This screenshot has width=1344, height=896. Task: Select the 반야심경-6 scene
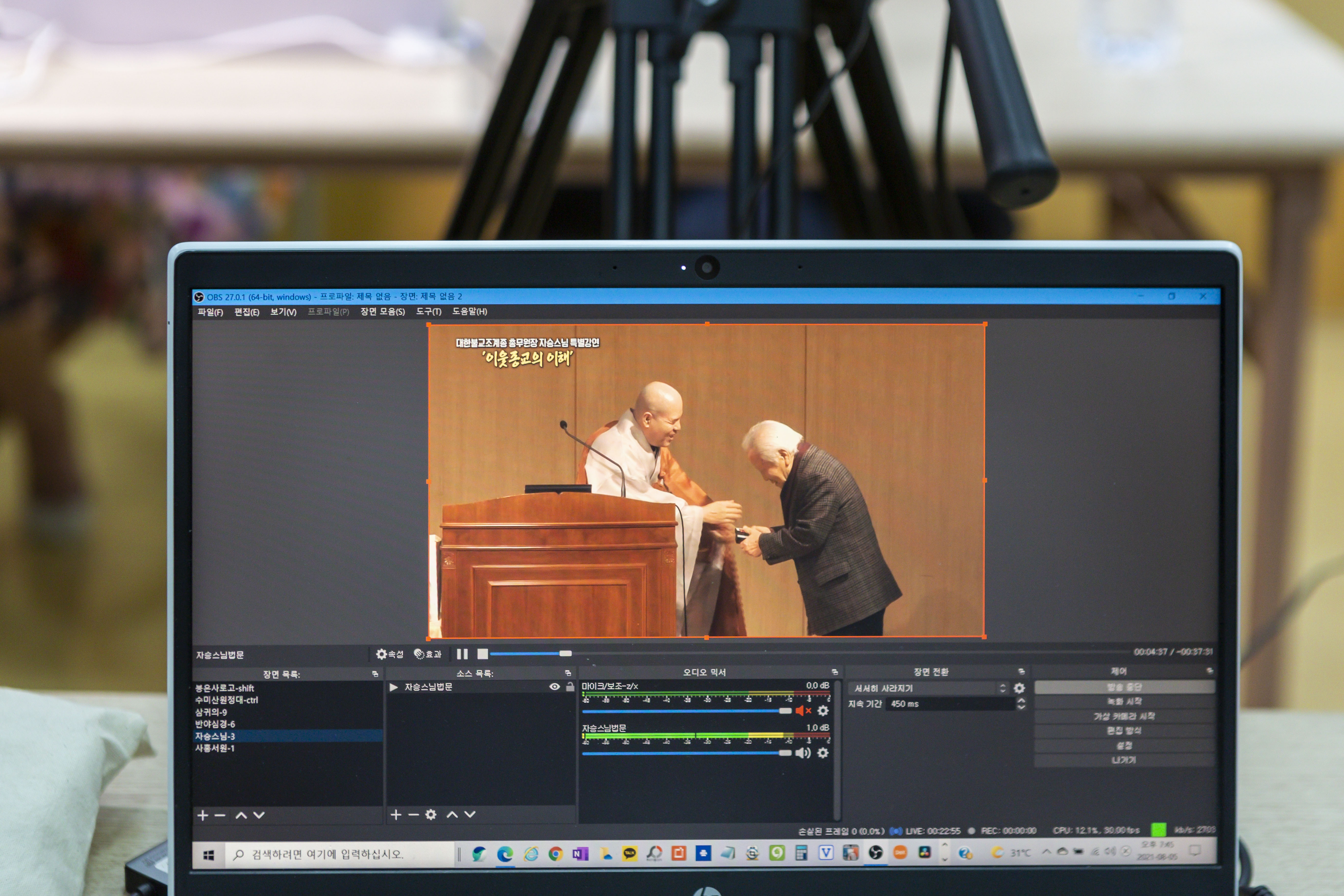pyautogui.click(x=215, y=724)
